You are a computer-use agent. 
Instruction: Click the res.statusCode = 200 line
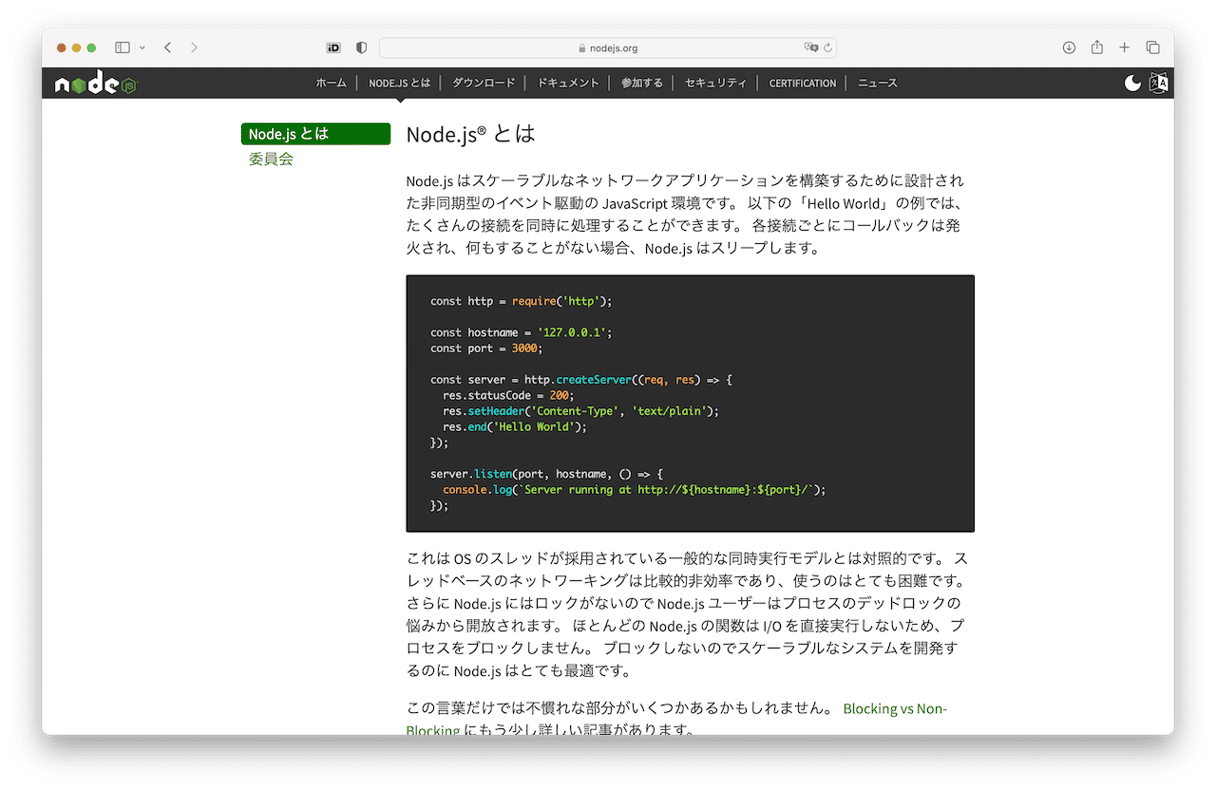(x=509, y=395)
